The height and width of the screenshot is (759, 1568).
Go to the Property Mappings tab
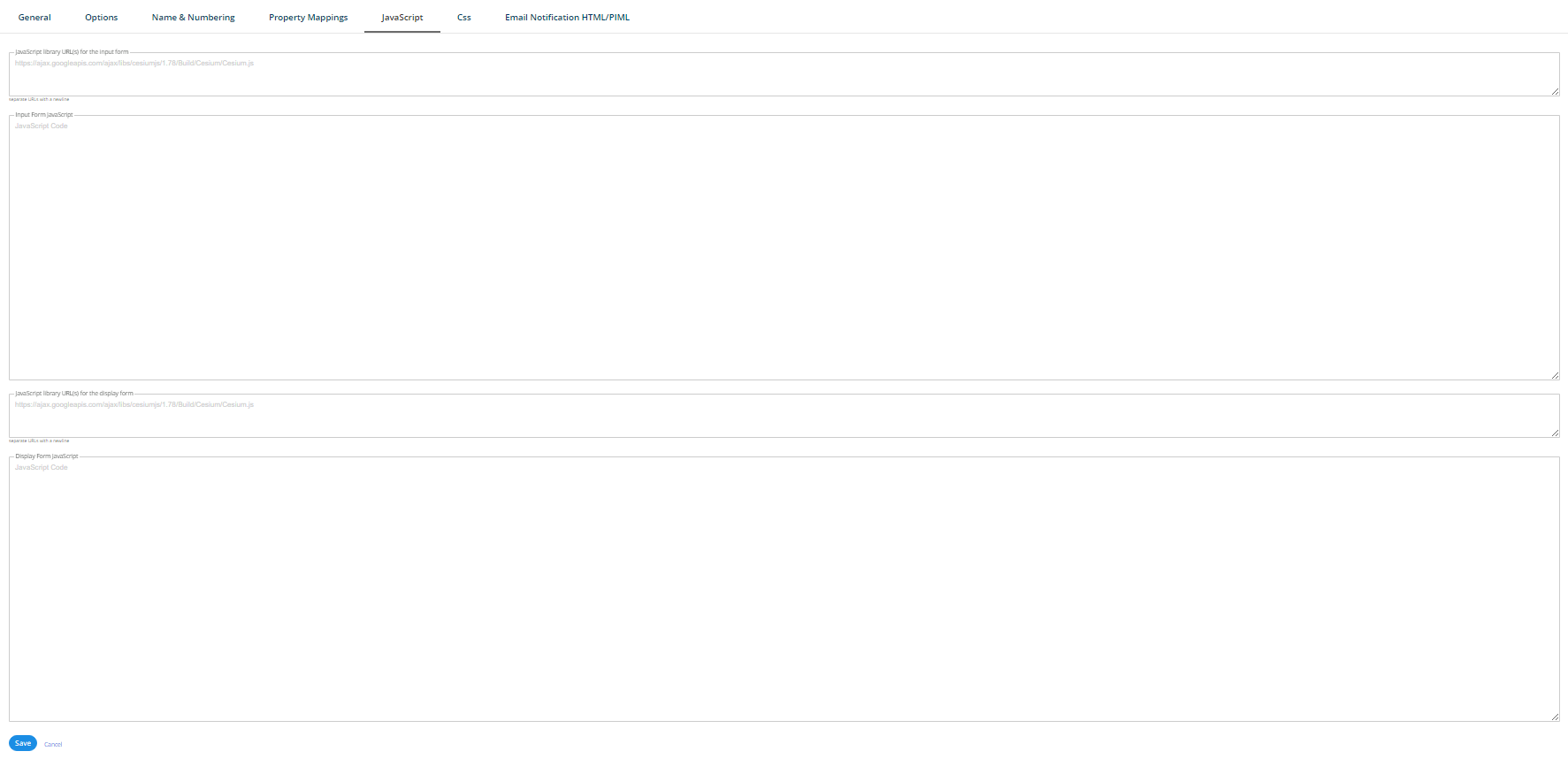coord(308,17)
